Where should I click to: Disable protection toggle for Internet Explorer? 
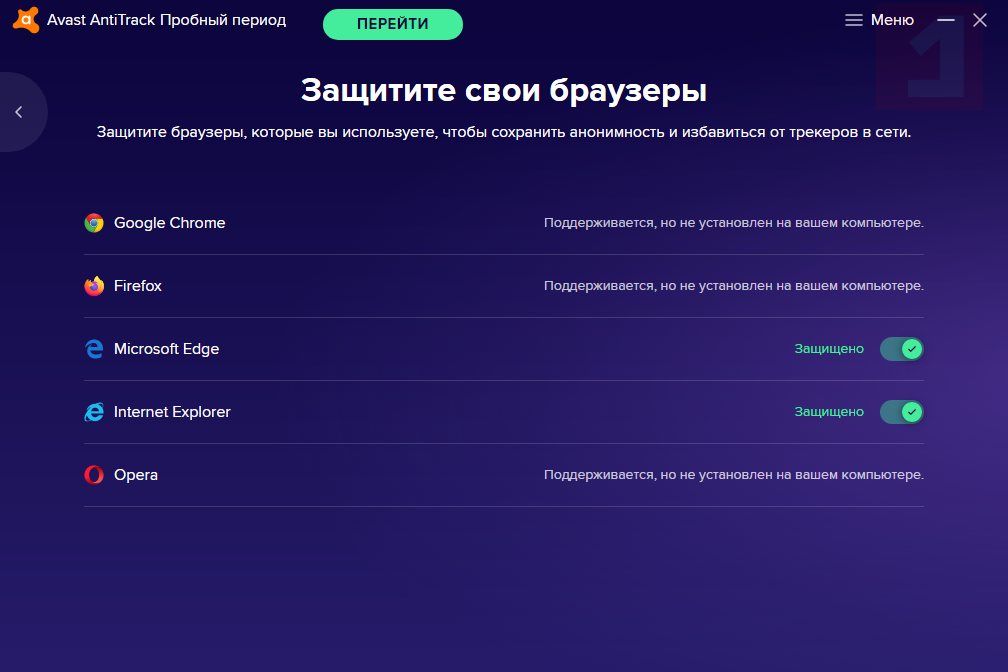pyautogui.click(x=901, y=412)
